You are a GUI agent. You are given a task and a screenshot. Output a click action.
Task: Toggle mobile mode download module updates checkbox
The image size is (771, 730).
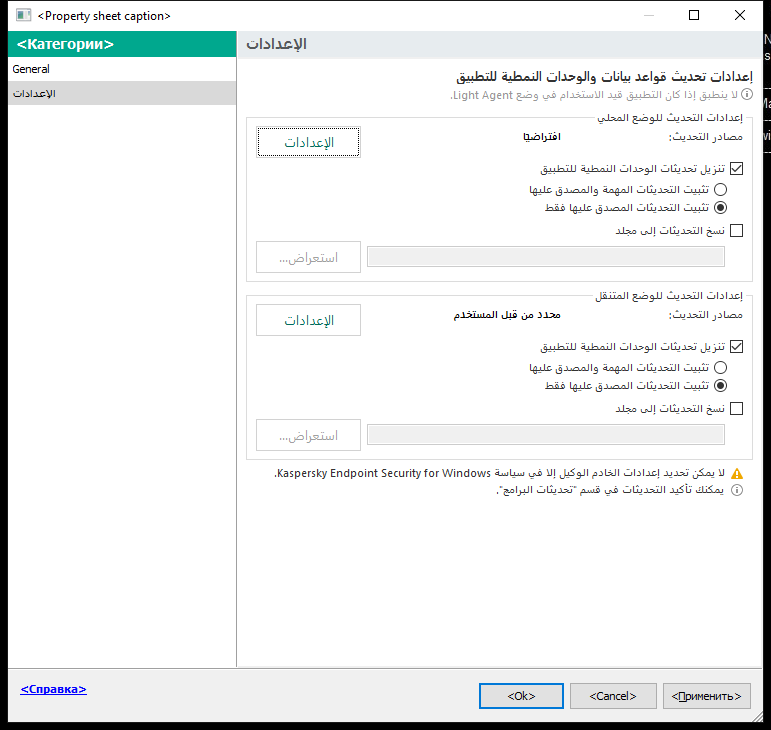coord(736,347)
